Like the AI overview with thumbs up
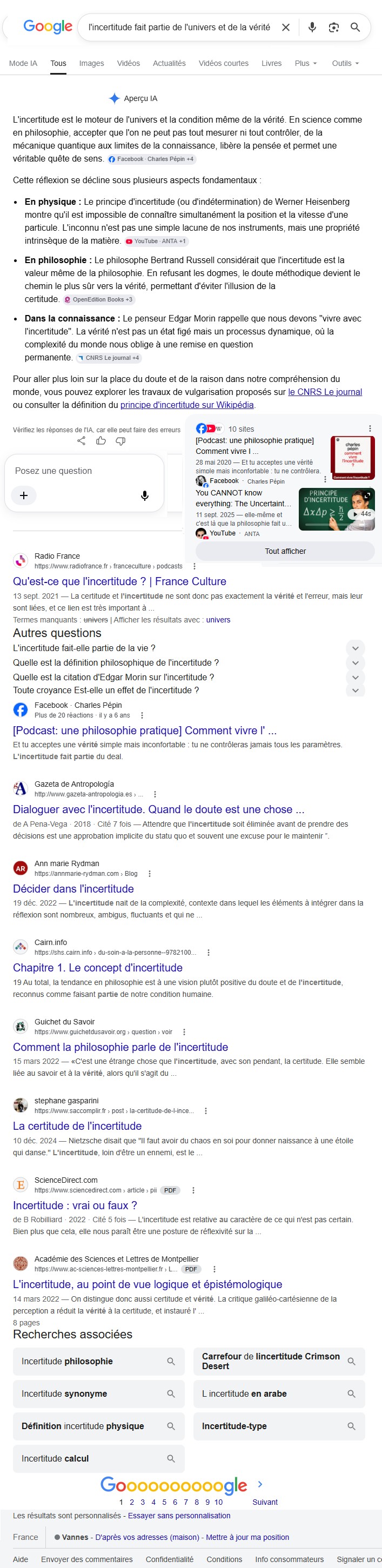 [101, 441]
